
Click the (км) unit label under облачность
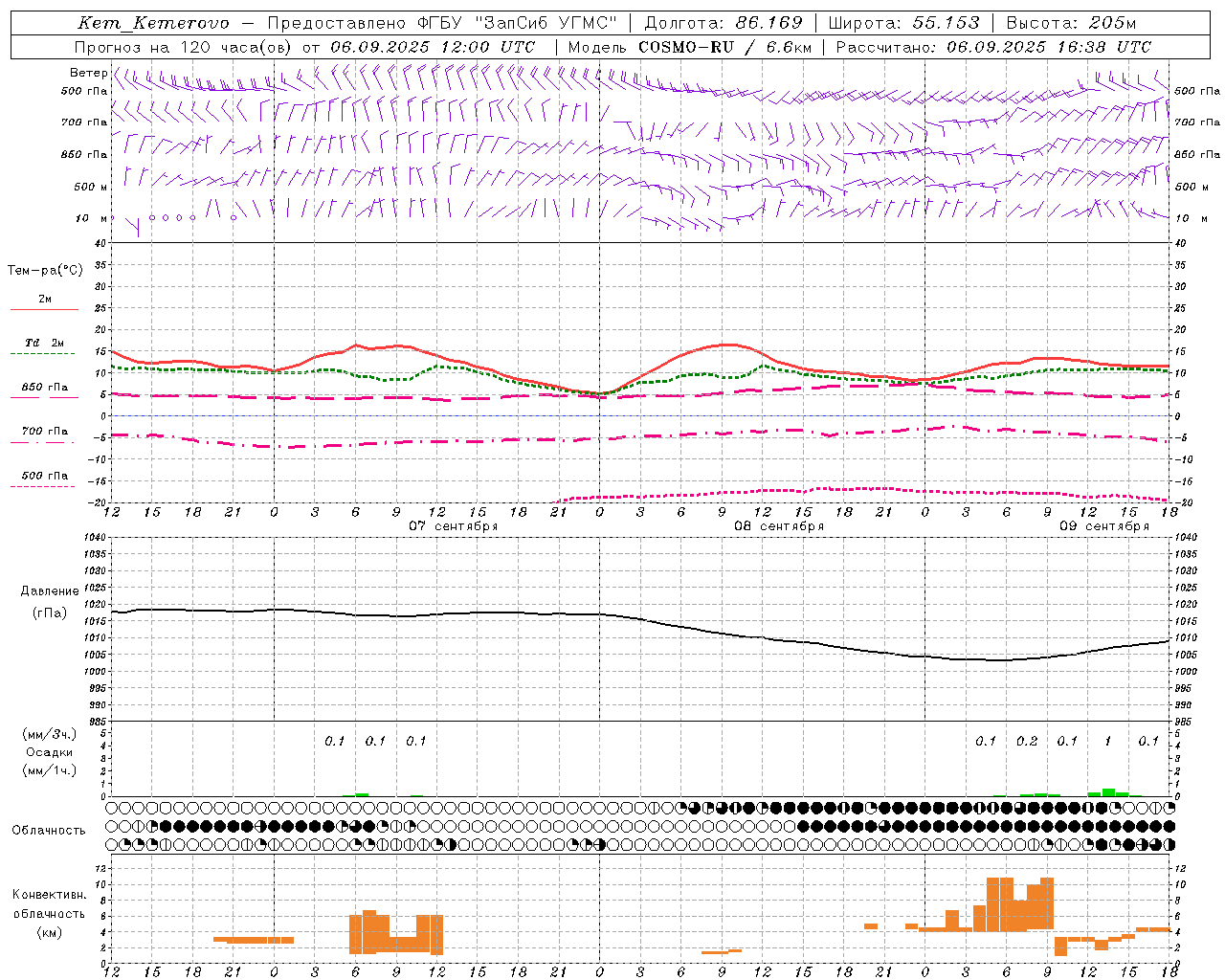coord(49,931)
